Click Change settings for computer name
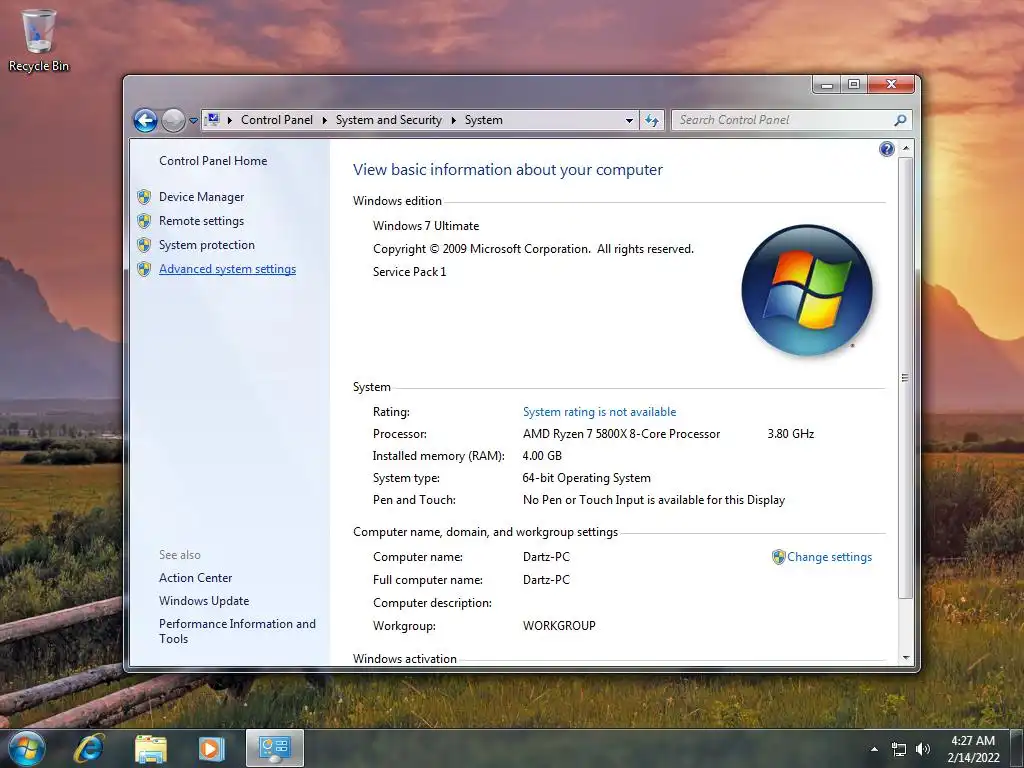This screenshot has height=768, width=1024. click(x=829, y=557)
